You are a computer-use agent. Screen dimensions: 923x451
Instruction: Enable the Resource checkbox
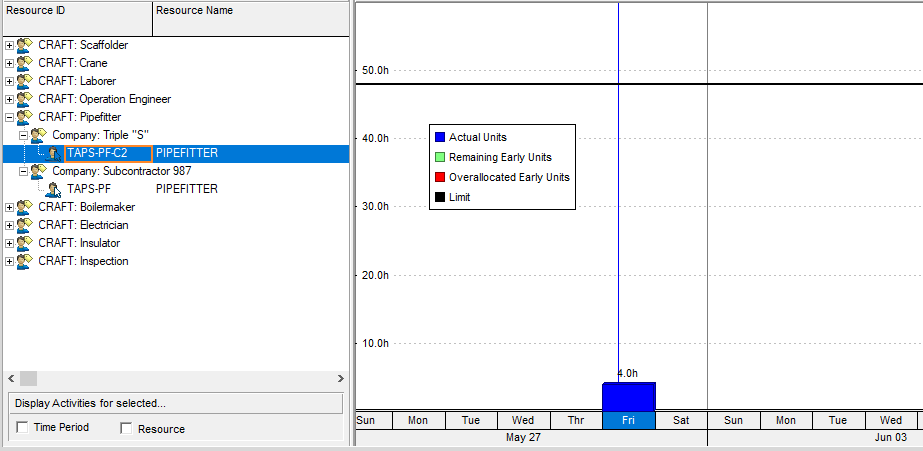coord(127,428)
